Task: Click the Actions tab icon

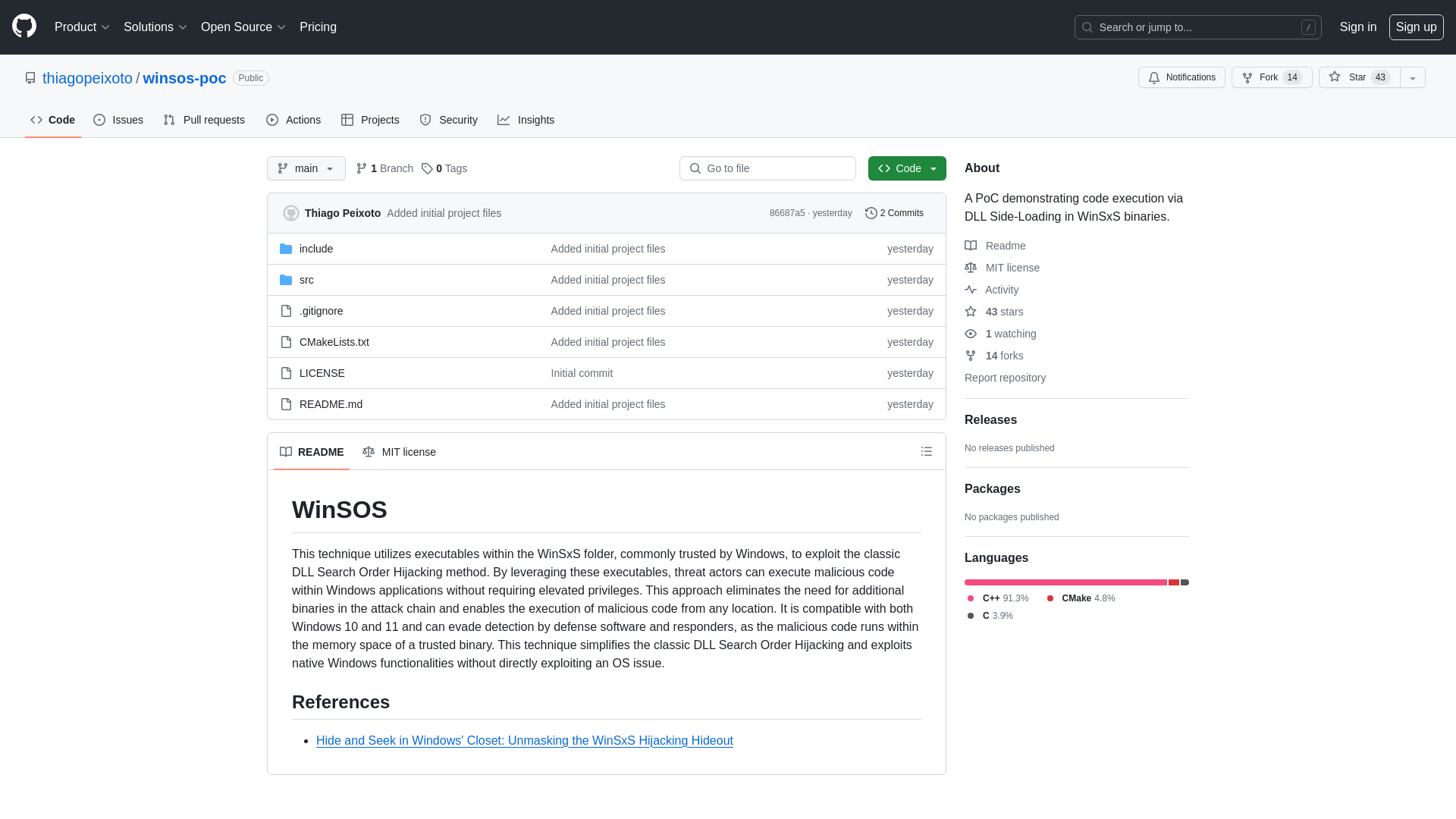Action: coord(272,119)
